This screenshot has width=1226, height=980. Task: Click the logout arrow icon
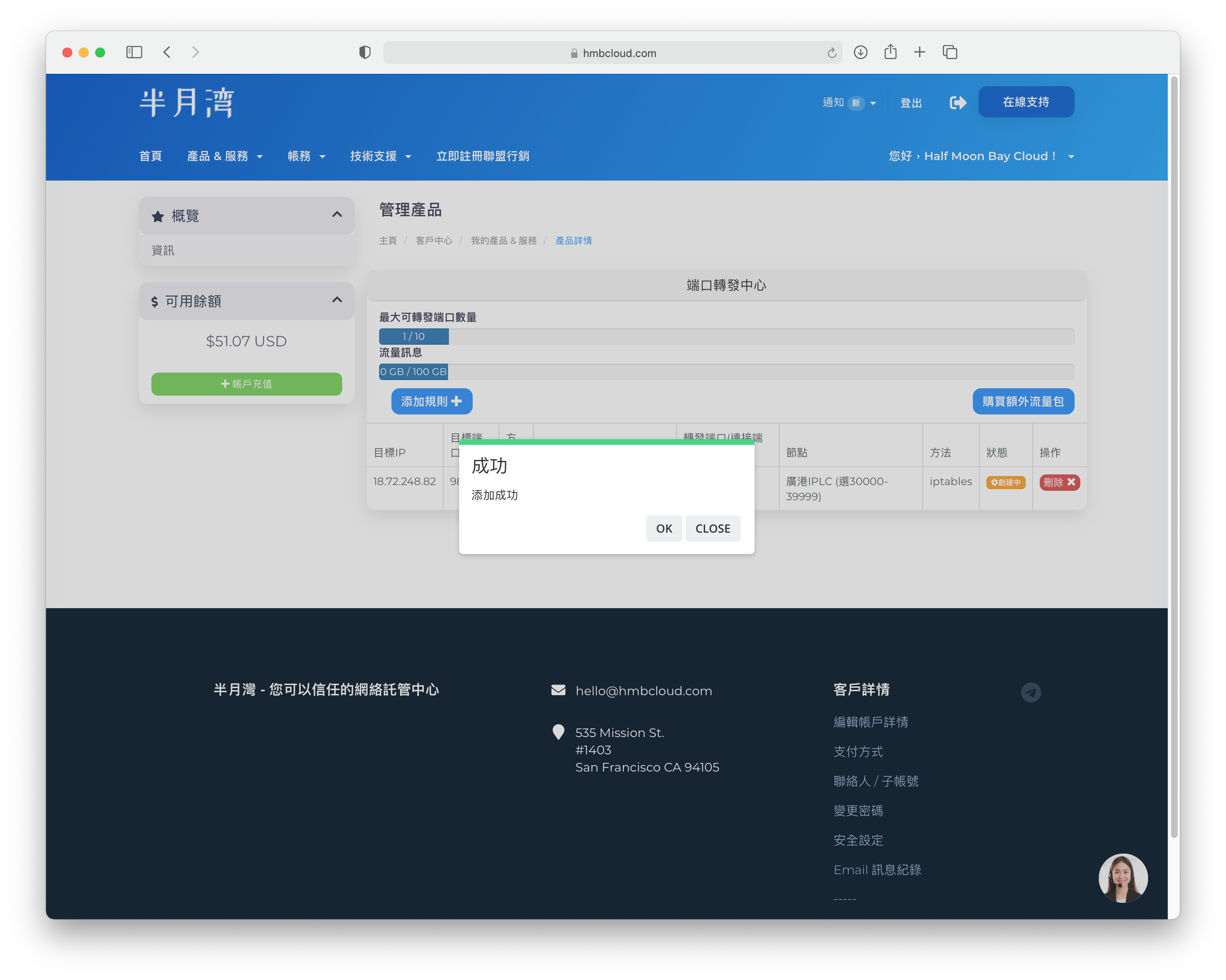[958, 102]
